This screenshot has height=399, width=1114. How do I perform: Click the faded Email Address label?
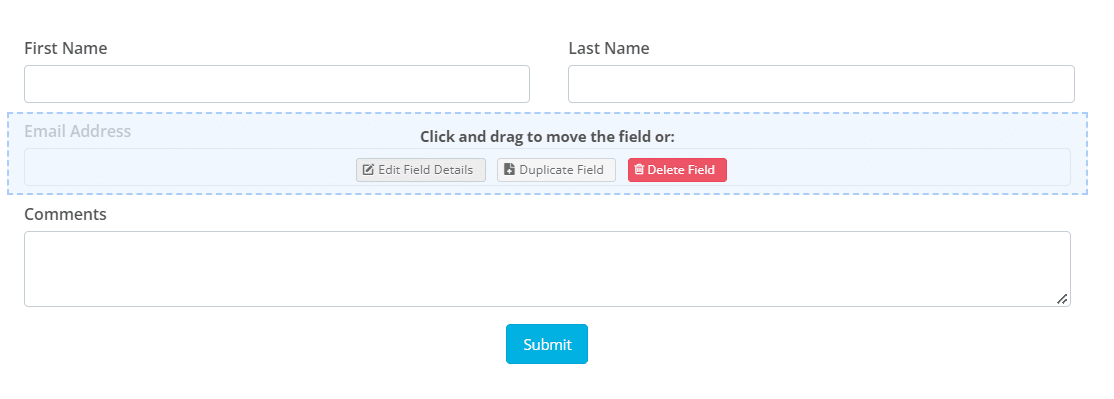(x=77, y=131)
